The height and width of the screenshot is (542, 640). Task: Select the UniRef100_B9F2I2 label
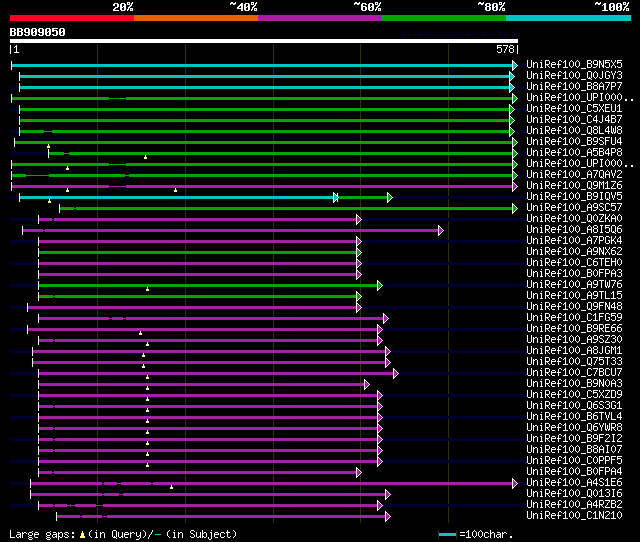(x=574, y=439)
